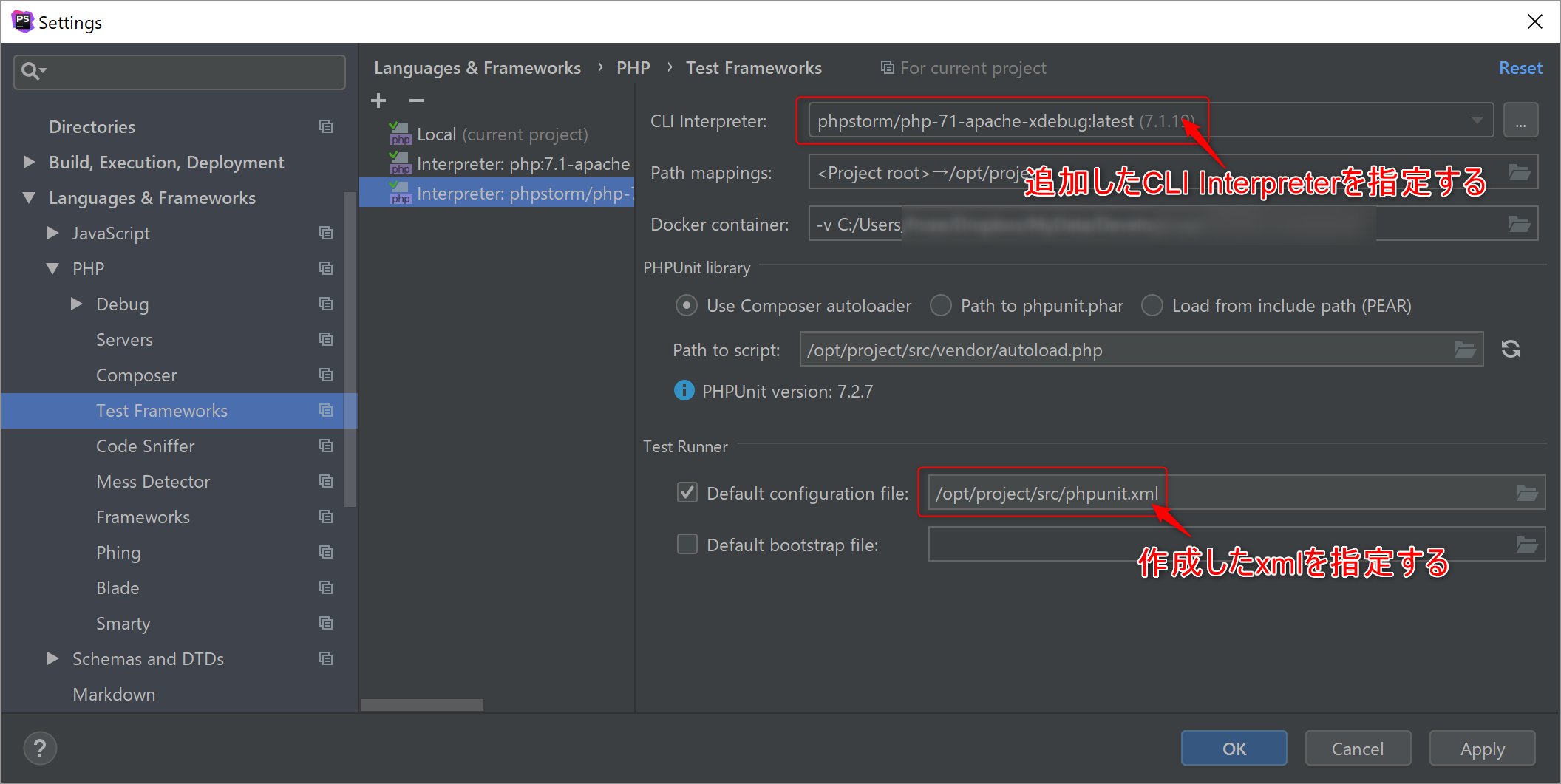
Task: Open the CLI Interpreter dropdown
Action: point(1477,120)
